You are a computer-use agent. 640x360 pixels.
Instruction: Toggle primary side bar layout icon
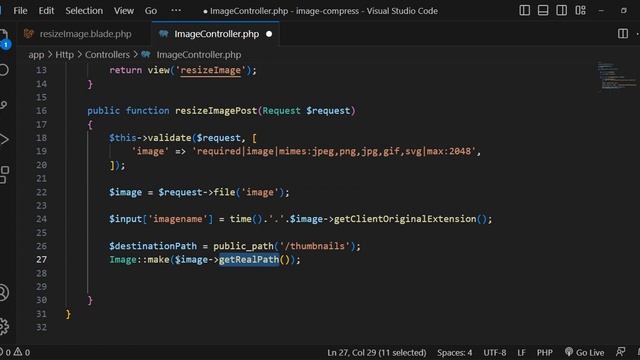pos(524,11)
